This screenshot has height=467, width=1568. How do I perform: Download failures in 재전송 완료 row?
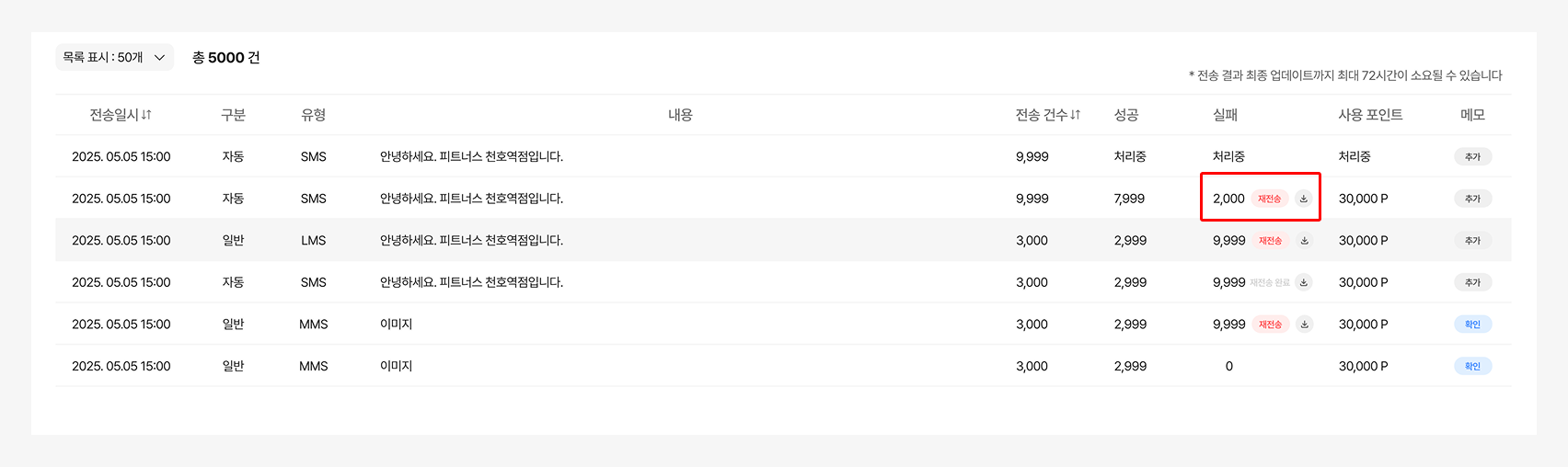(1304, 282)
